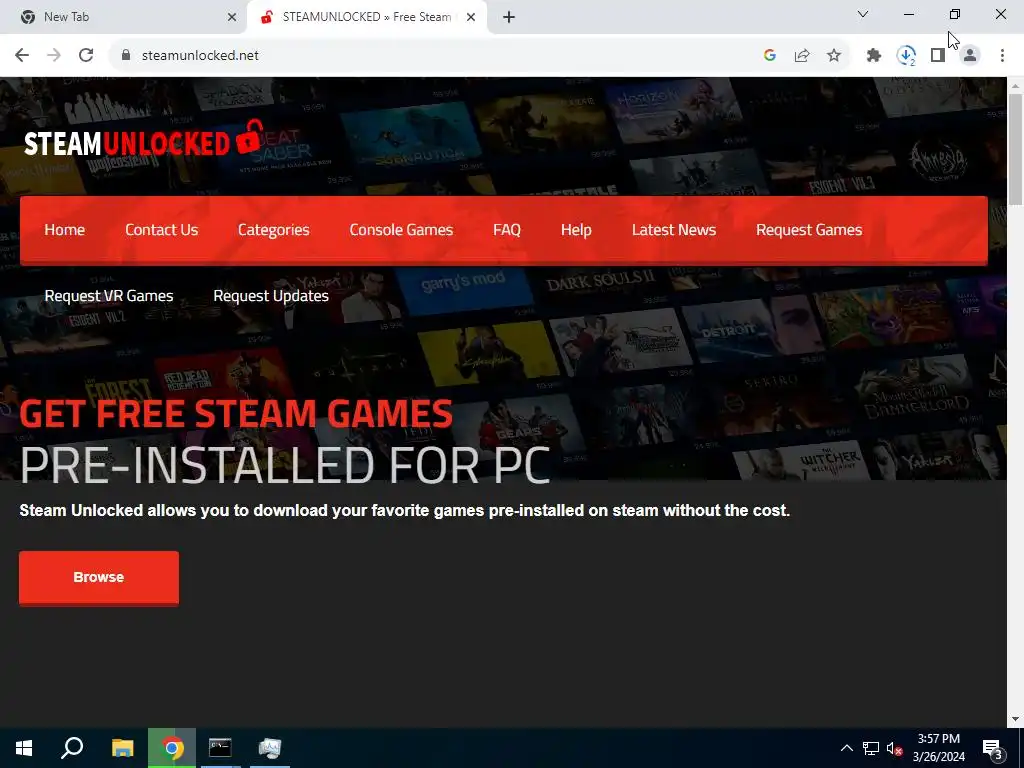Reload the steamunlocked.net page
1024x768 pixels.
point(86,56)
